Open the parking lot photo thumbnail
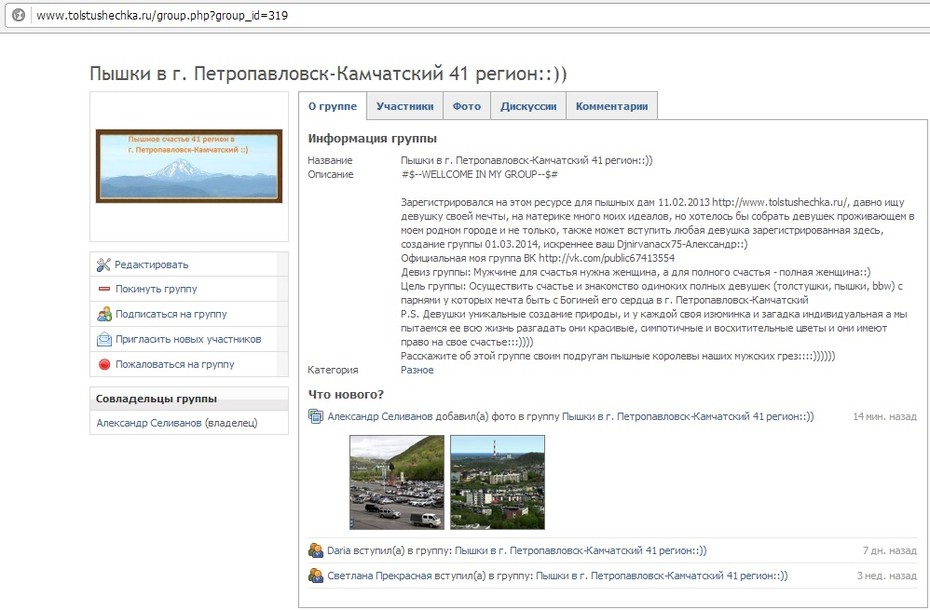 tap(397, 482)
